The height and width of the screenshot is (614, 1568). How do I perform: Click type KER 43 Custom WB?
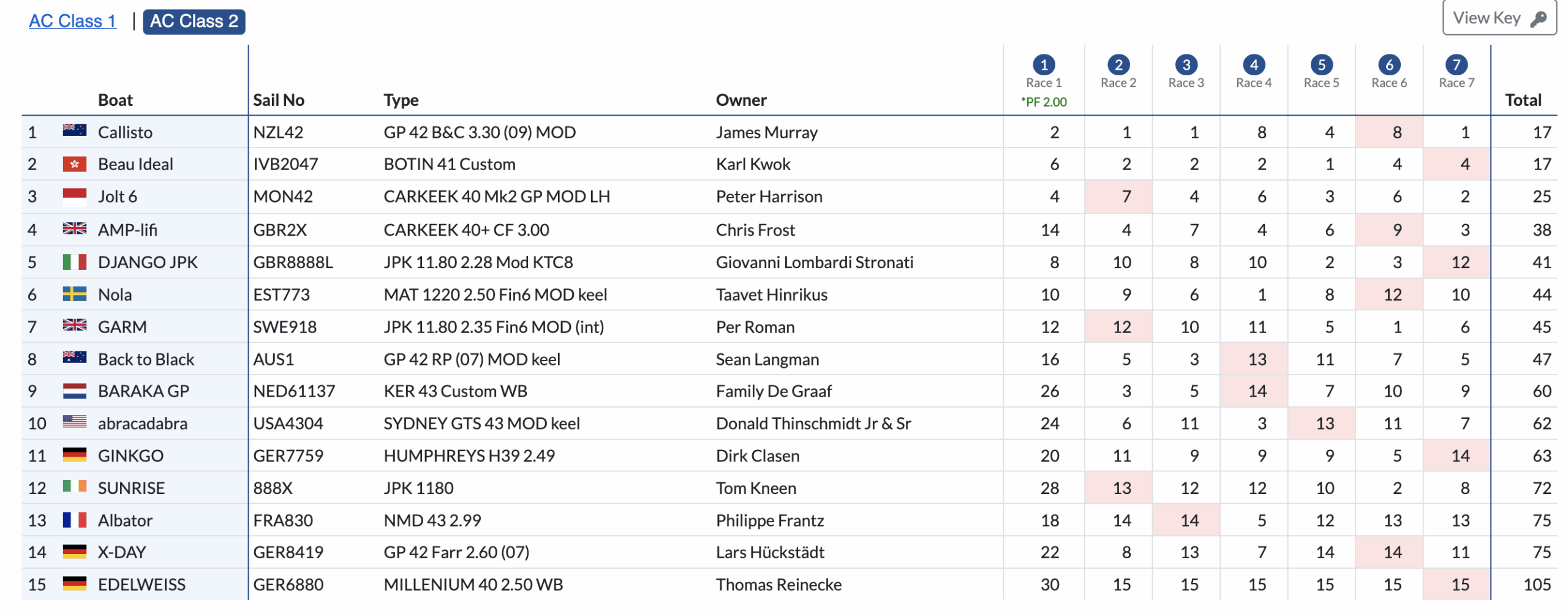(x=455, y=391)
